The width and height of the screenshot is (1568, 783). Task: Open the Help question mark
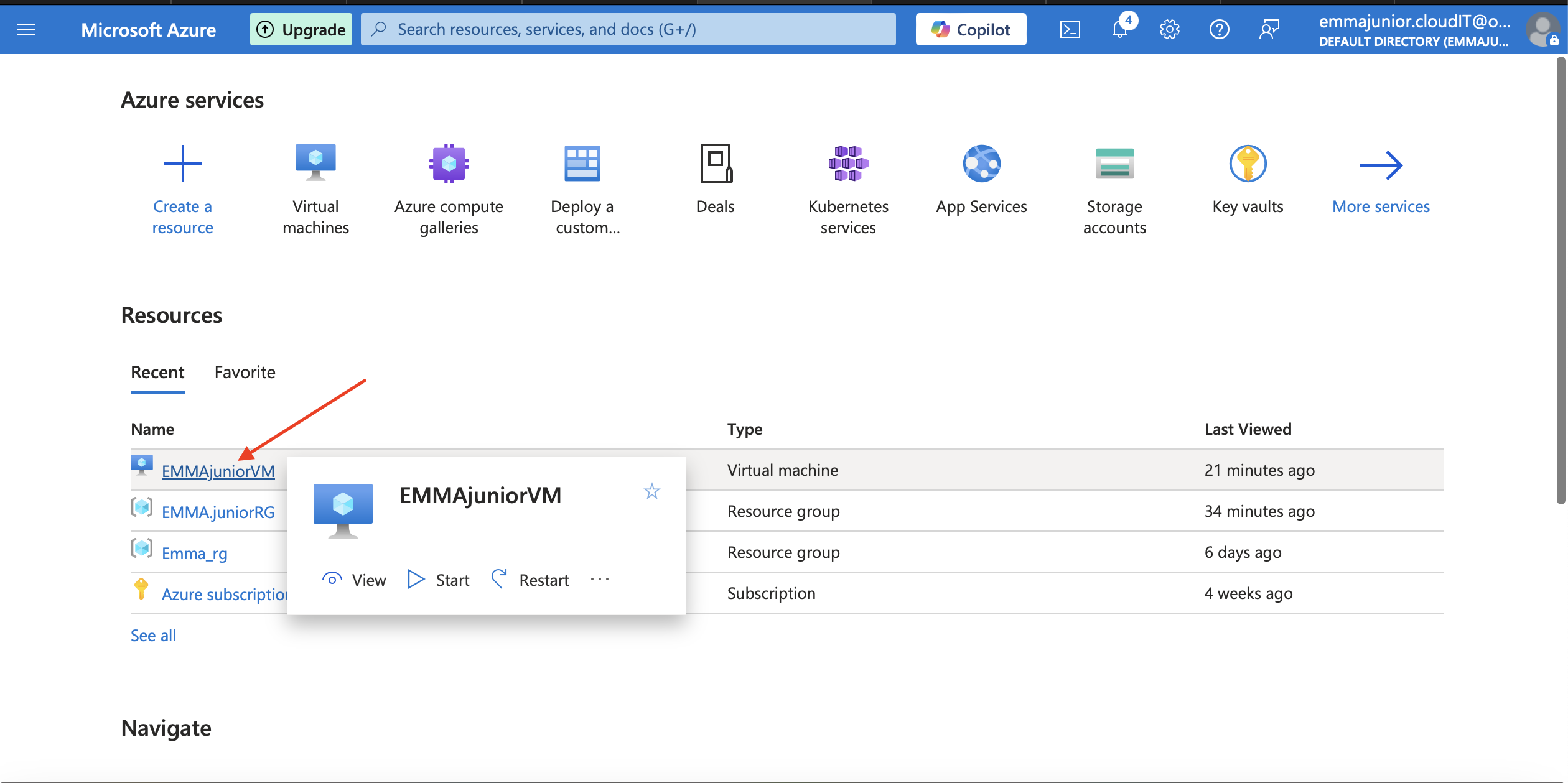click(x=1220, y=29)
